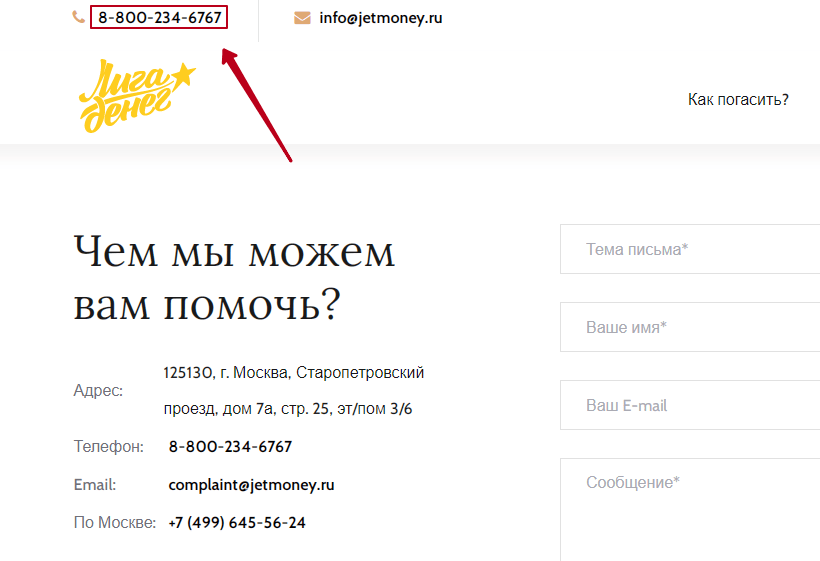Click Moscow number +7 (499) 645-56-24
Screen dimensions: 820x561
click(x=237, y=522)
